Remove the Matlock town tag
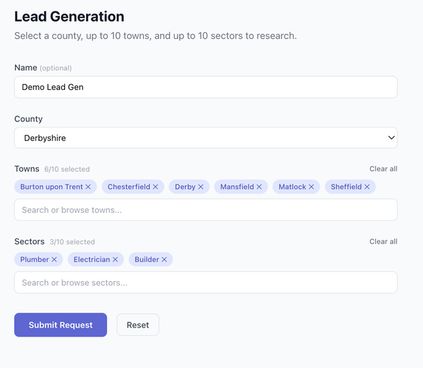Viewport: 423px width, 368px height. [x=311, y=187]
